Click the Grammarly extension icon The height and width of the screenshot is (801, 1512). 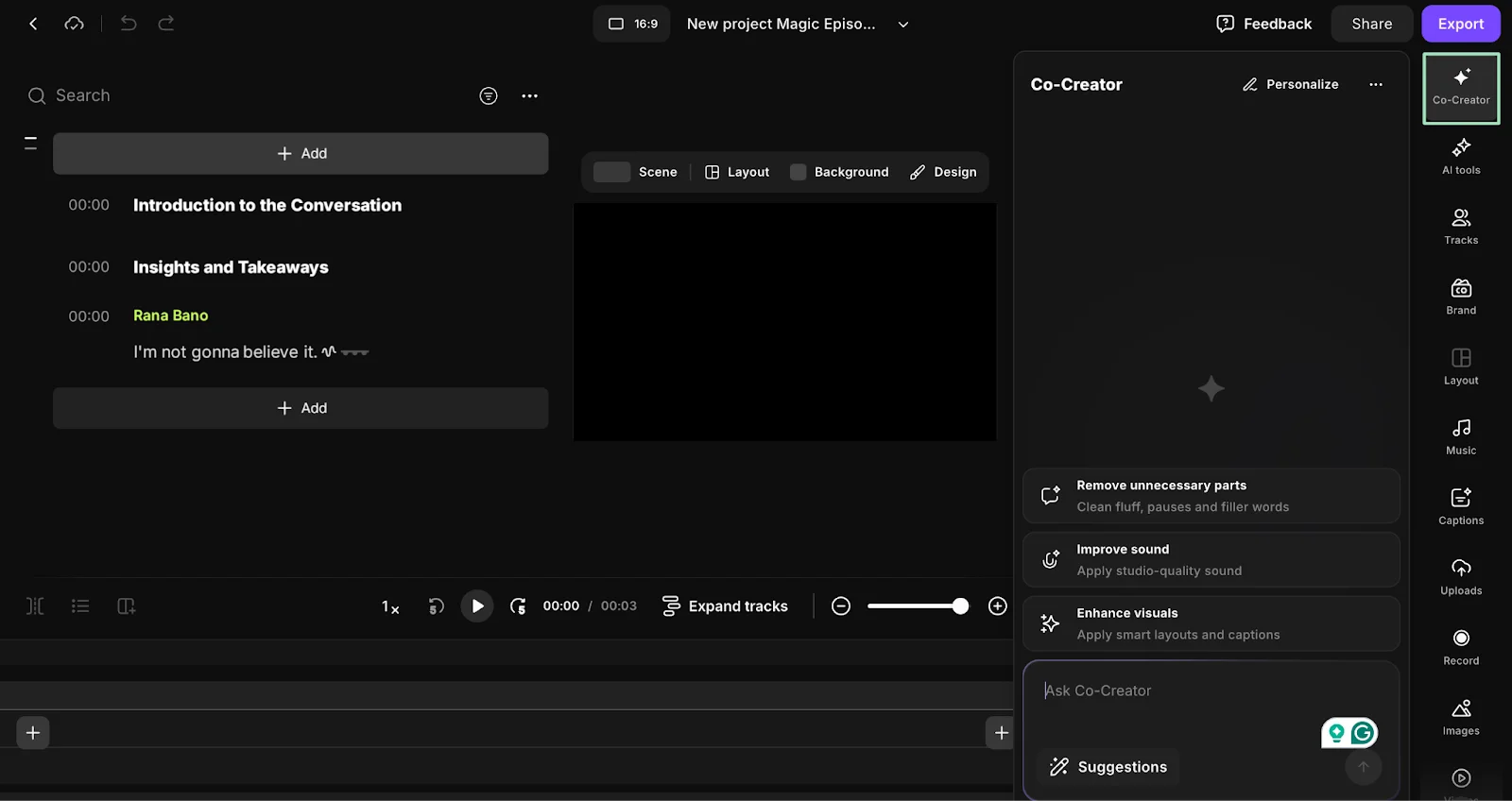1362,732
